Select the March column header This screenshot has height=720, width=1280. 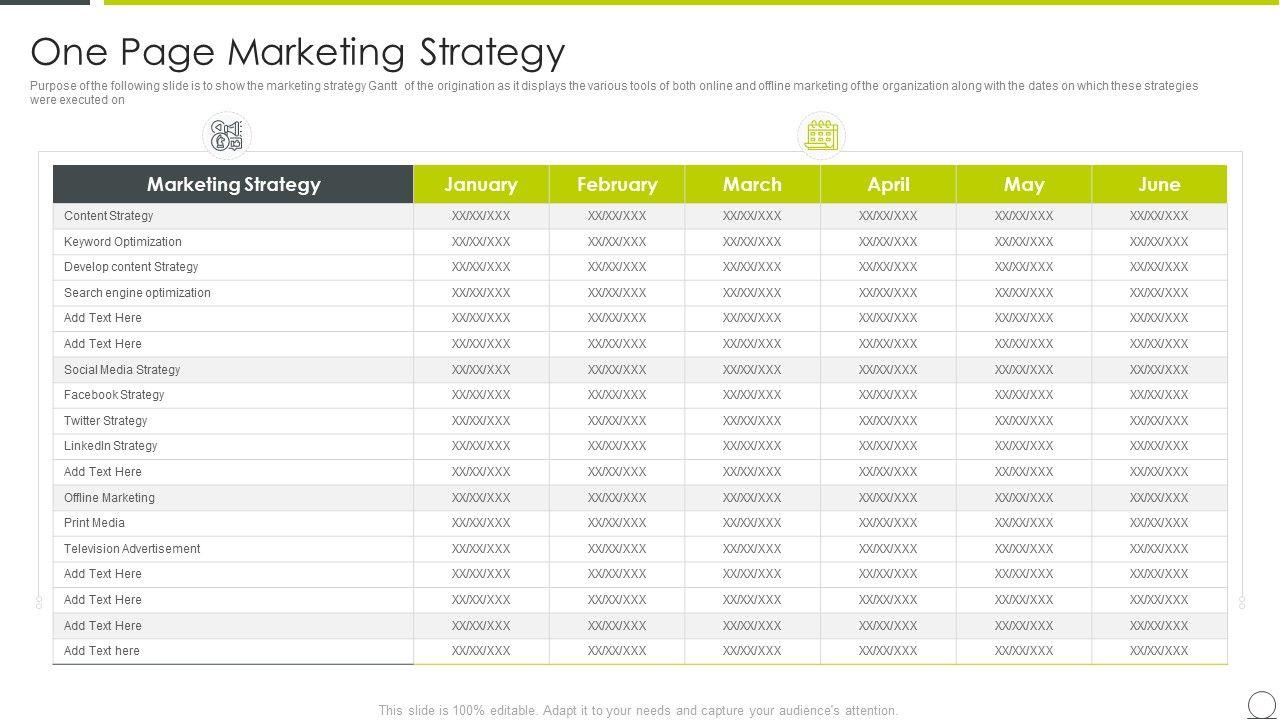(x=752, y=184)
